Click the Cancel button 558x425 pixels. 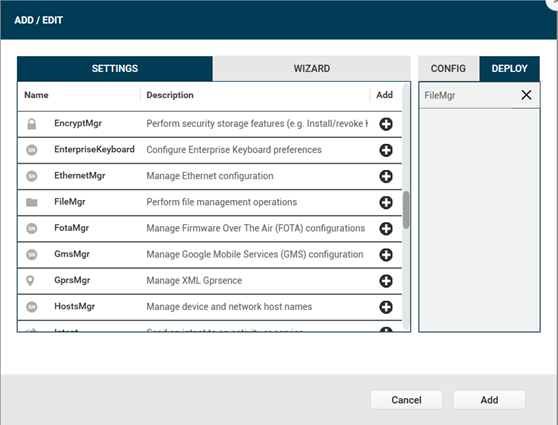pyautogui.click(x=406, y=400)
